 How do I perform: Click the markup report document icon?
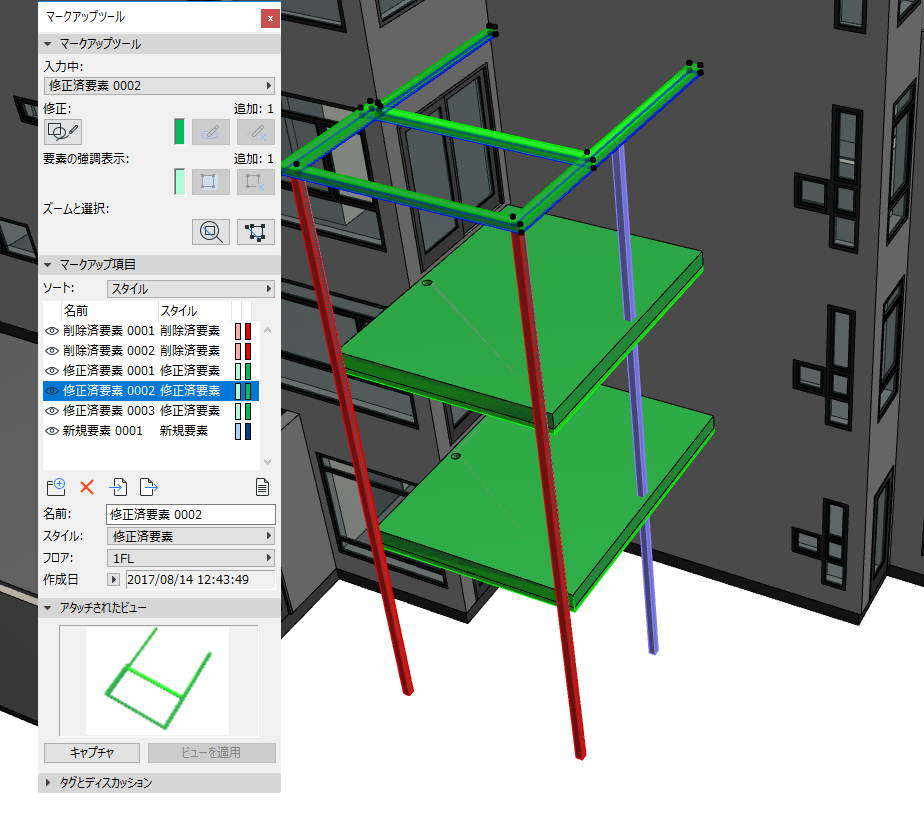262,487
